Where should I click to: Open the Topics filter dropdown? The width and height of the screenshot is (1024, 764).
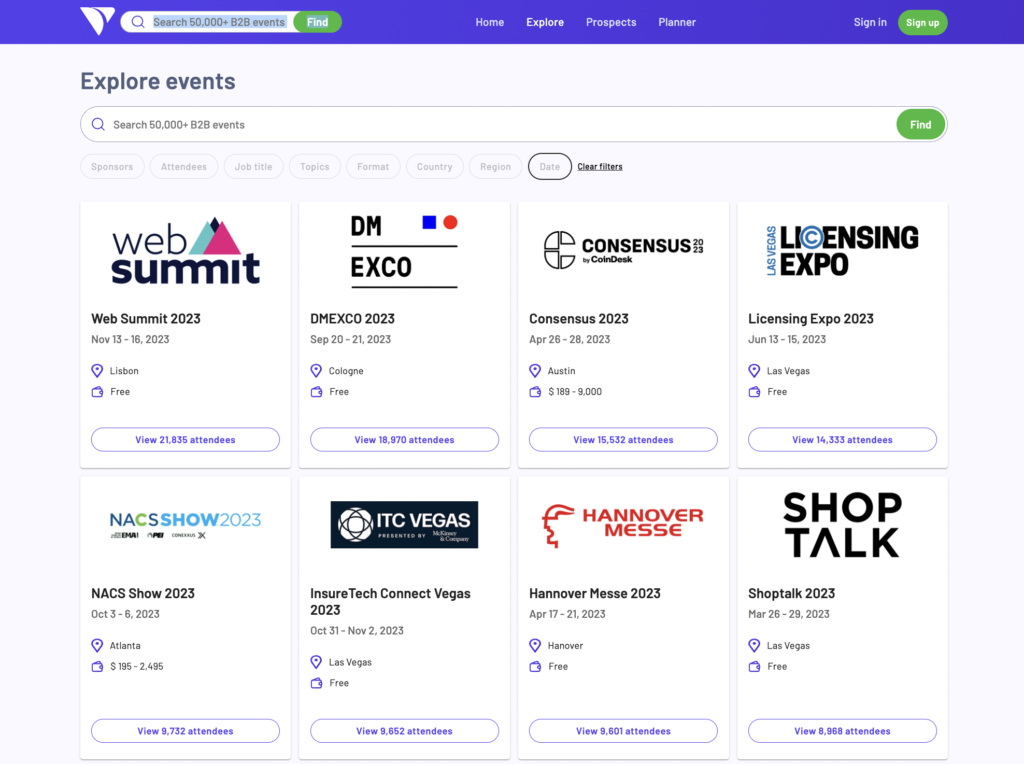pyautogui.click(x=314, y=166)
